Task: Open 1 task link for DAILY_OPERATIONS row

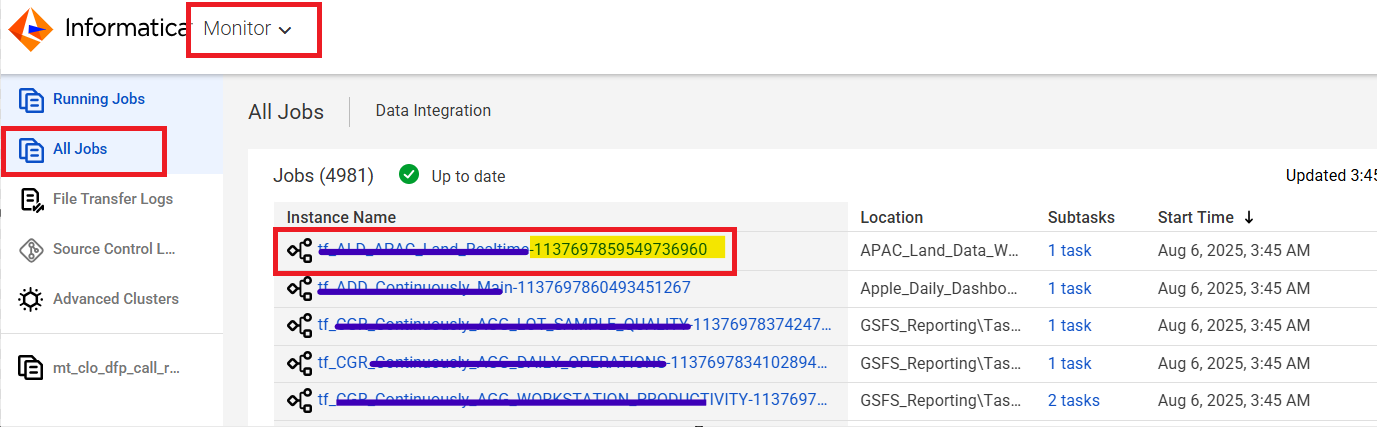Action: [1069, 363]
